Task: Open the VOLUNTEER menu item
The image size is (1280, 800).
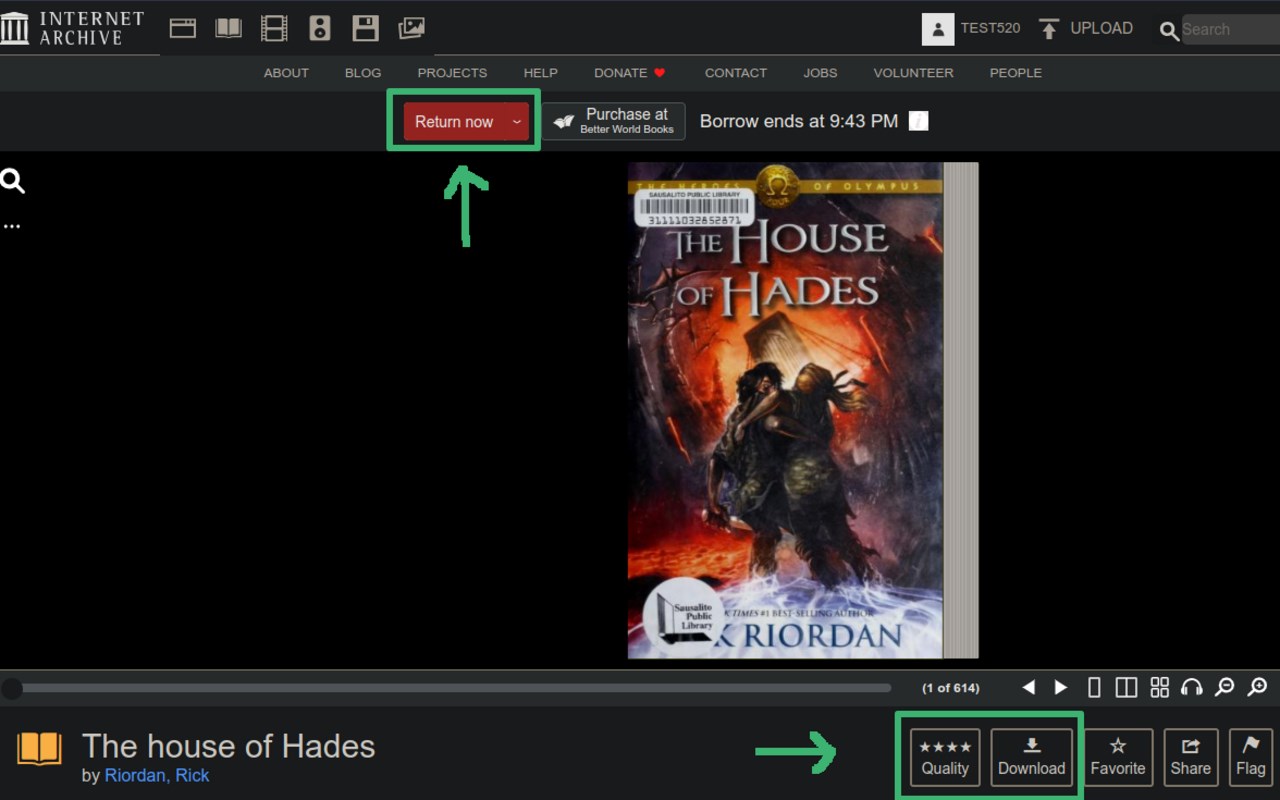Action: [913, 73]
